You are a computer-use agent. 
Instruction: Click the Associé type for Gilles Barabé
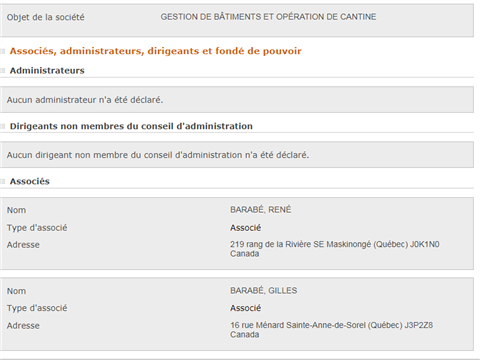click(x=245, y=308)
